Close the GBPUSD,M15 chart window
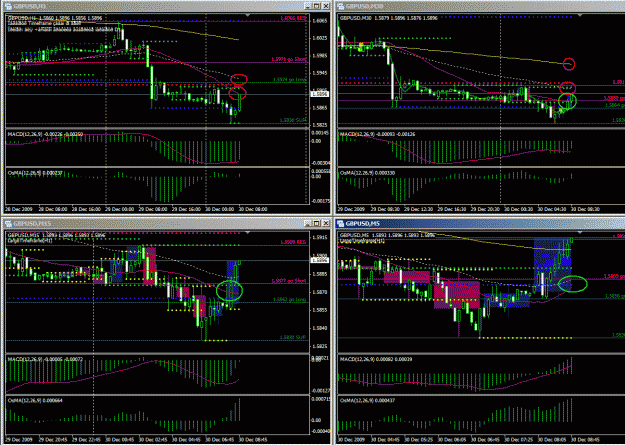The image size is (625, 445). [x=326, y=223]
